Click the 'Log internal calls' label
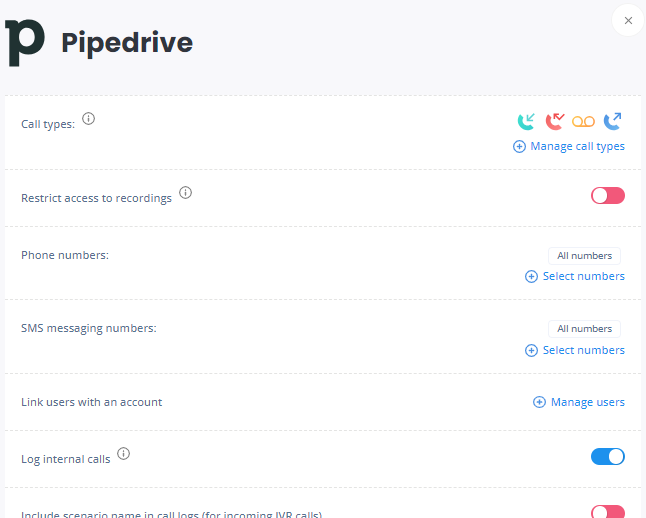Viewport: 646px width, 518px height. click(66, 459)
